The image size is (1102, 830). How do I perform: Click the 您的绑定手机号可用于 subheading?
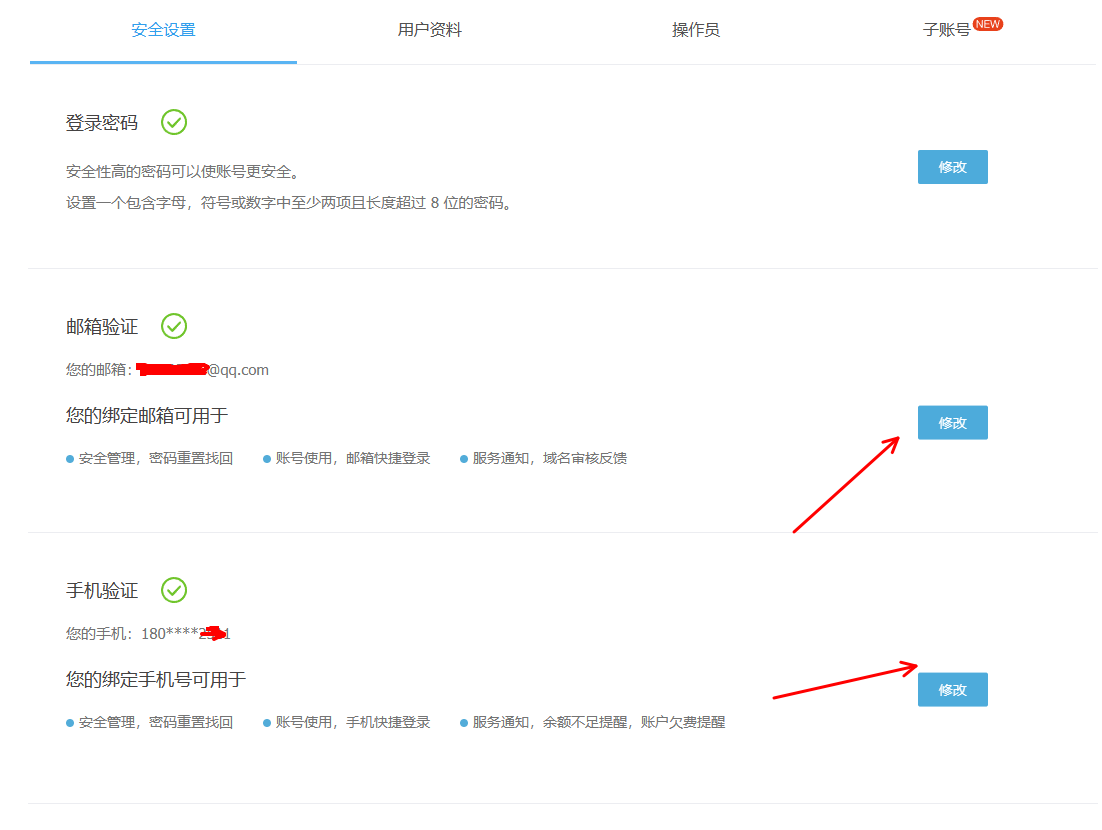156,680
